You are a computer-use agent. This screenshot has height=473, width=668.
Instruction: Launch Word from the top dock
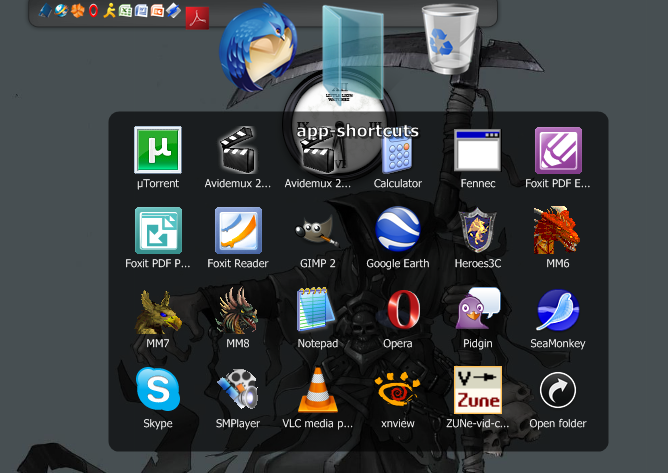point(141,11)
